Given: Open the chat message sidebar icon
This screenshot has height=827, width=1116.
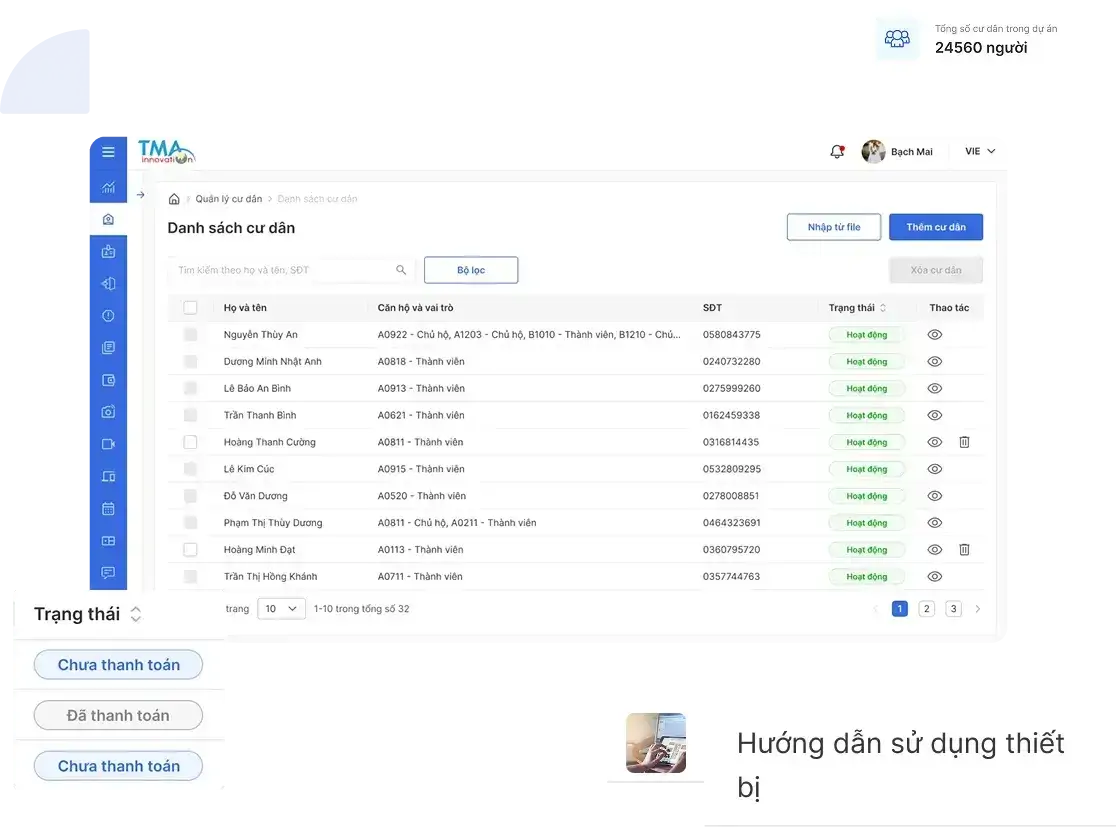Looking at the screenshot, I should coord(108,572).
